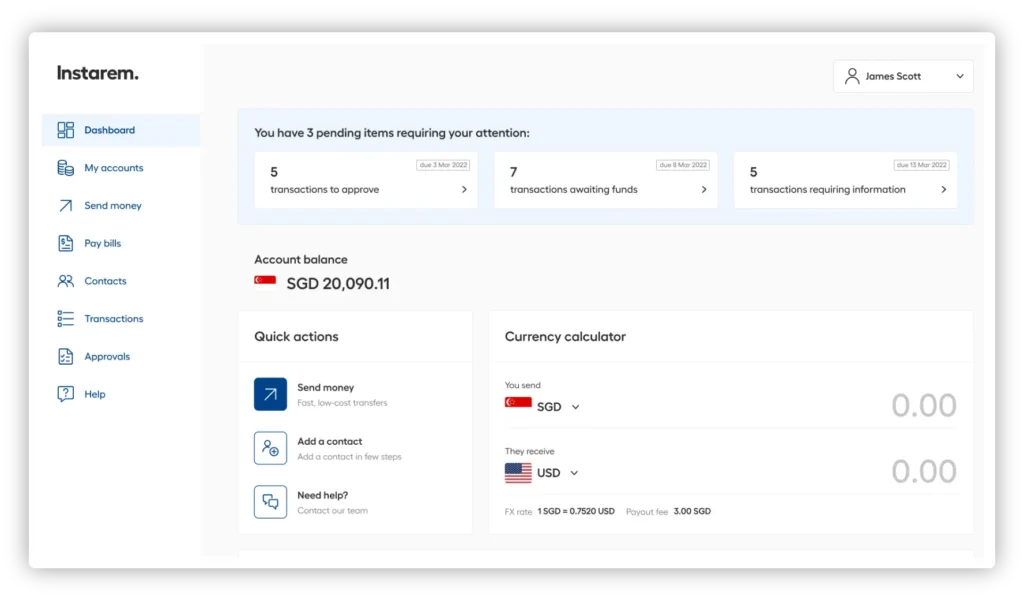Click the Send money arrow icon in sidebar
1024x600 pixels.
click(x=65, y=206)
